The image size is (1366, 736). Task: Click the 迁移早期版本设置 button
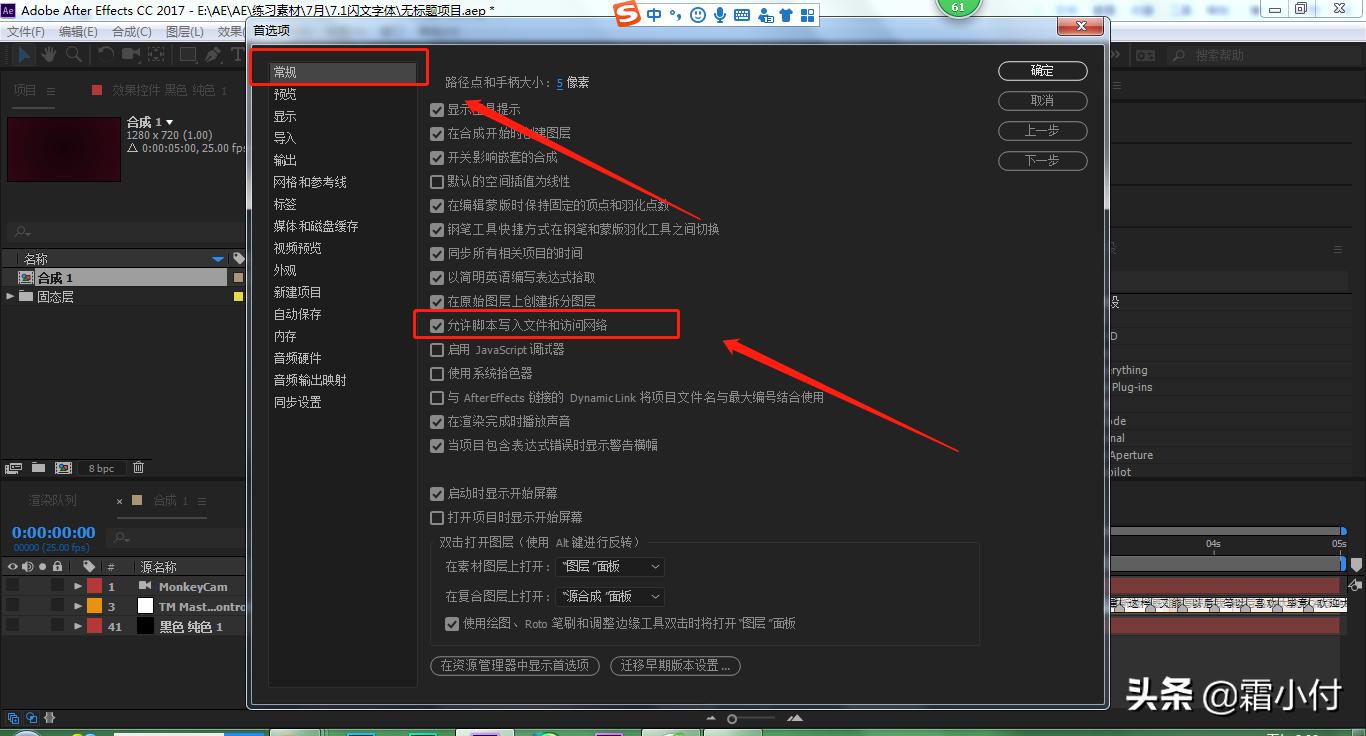point(675,665)
